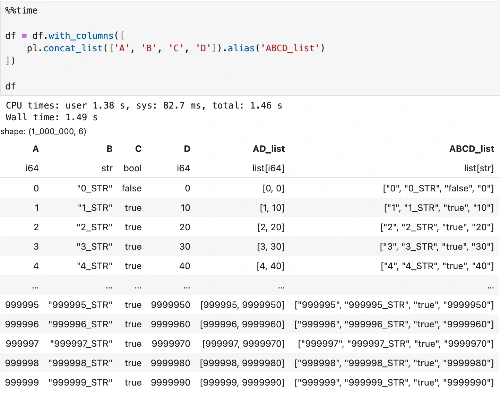The height and width of the screenshot is (396, 500).
Task: Click the D column header
Action: [x=187, y=149]
